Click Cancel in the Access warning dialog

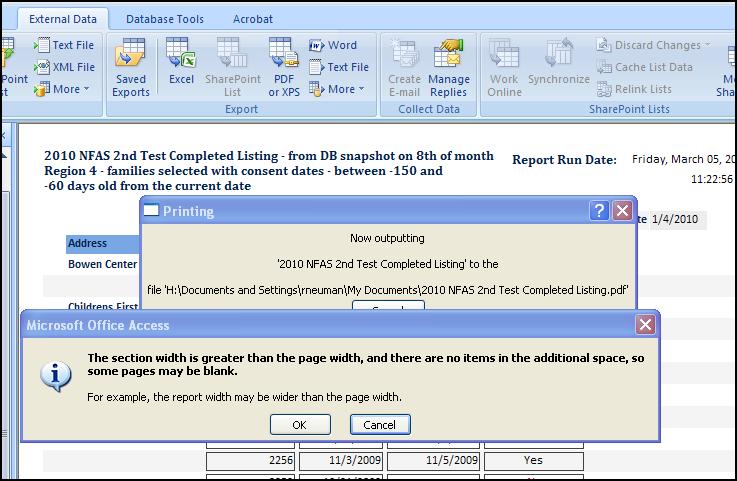(x=380, y=425)
